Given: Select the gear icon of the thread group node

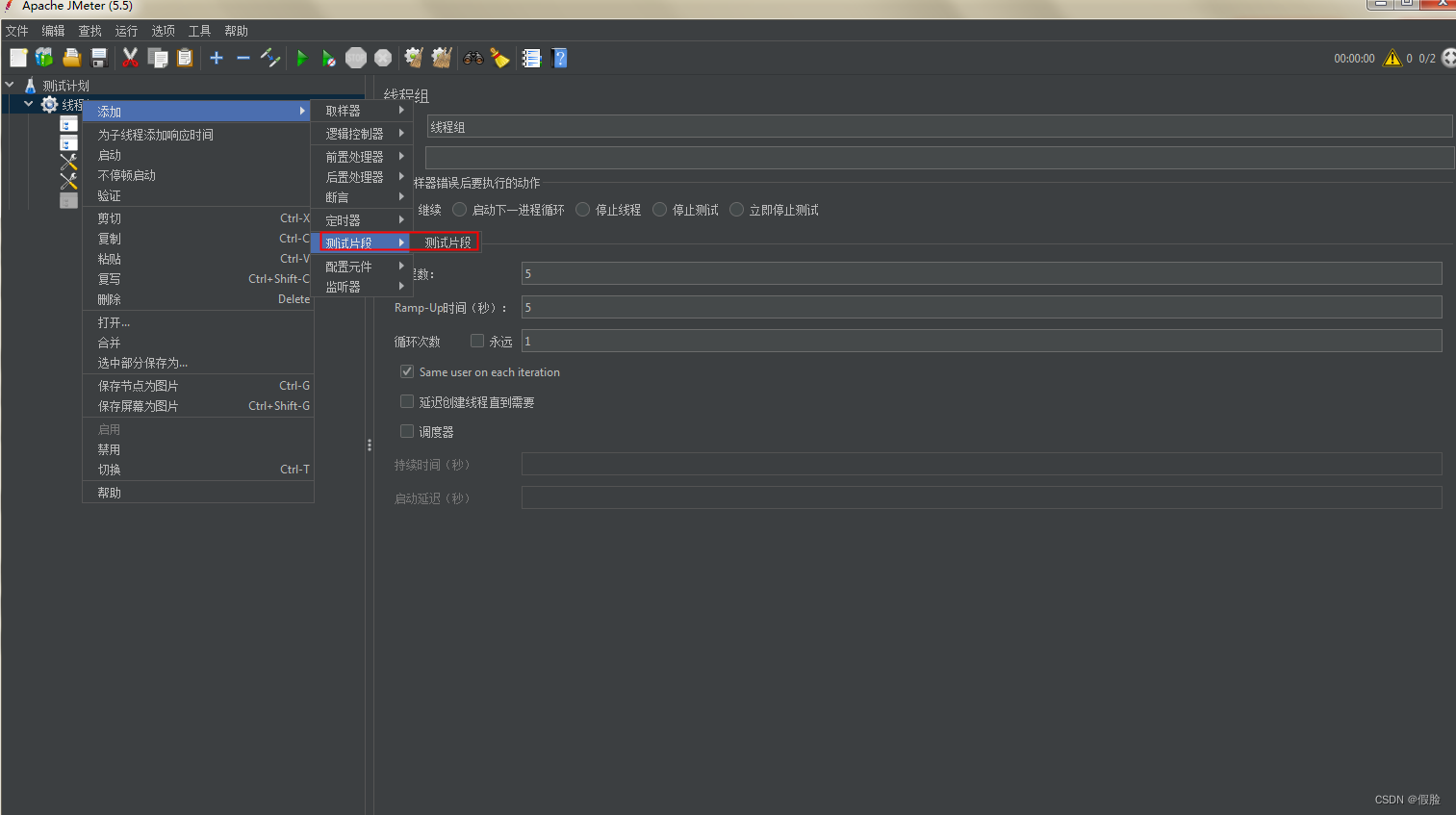Looking at the screenshot, I should pyautogui.click(x=49, y=104).
